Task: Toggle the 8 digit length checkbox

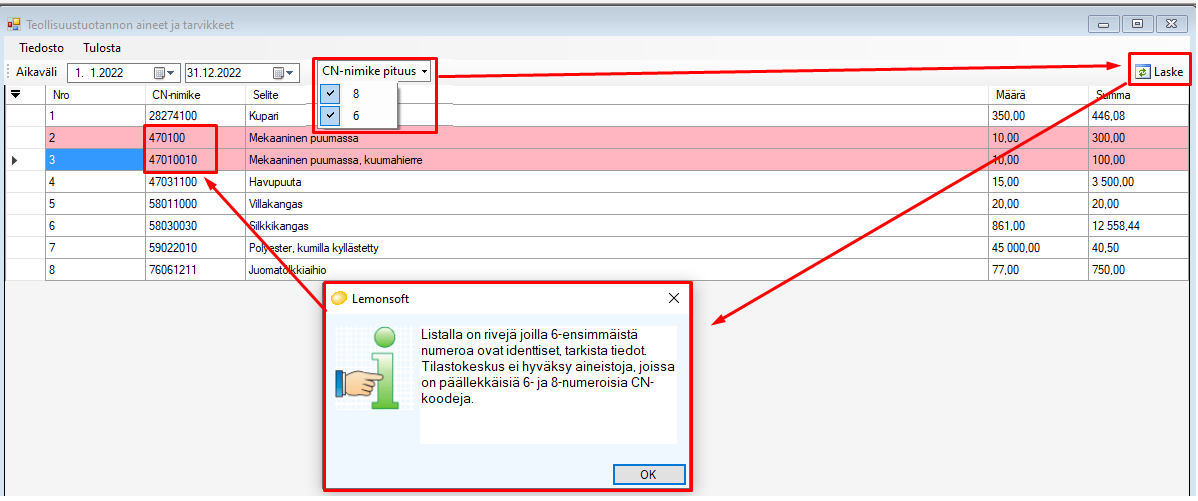Action: tap(331, 93)
